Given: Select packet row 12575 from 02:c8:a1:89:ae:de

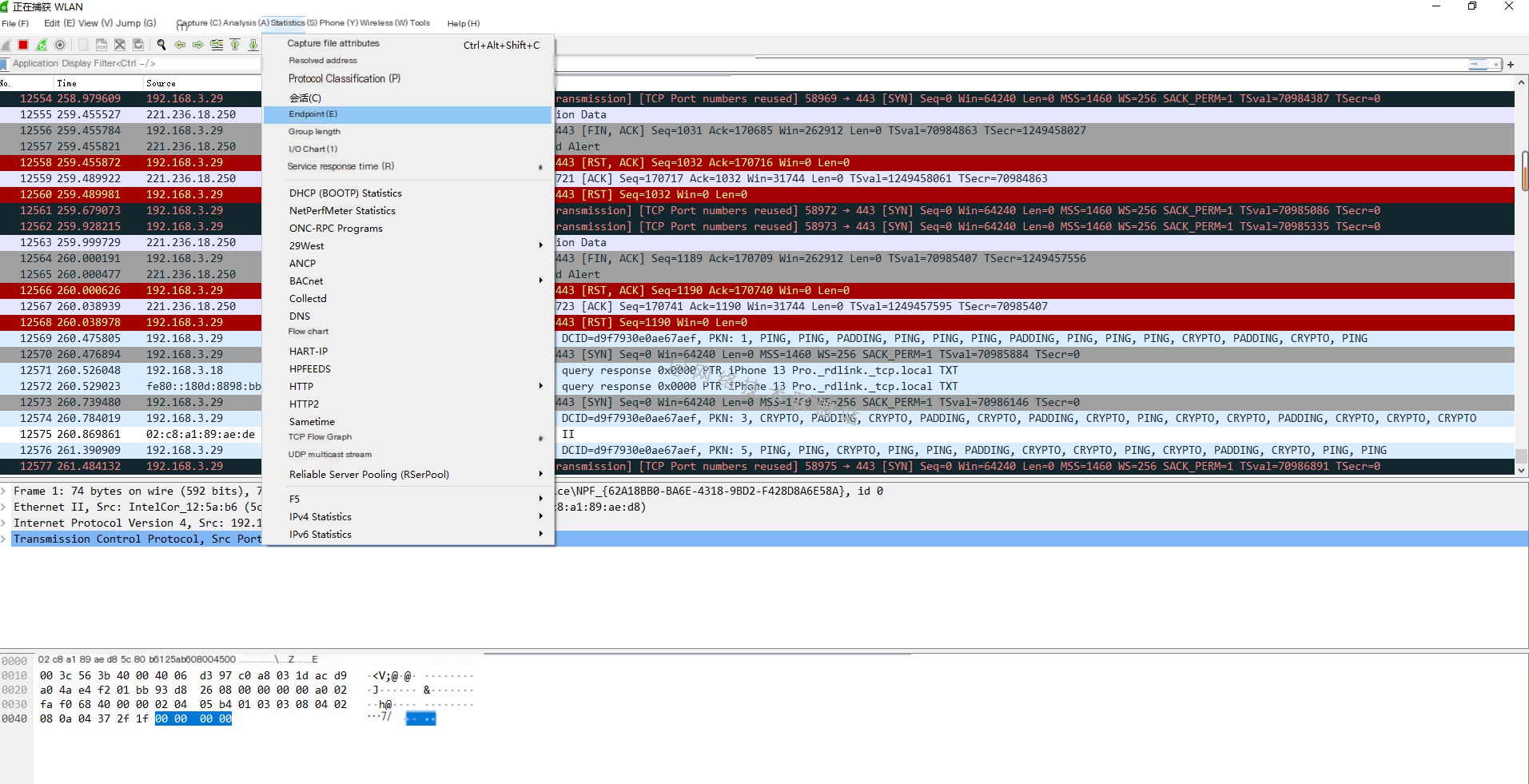Looking at the screenshot, I should 757,434.
